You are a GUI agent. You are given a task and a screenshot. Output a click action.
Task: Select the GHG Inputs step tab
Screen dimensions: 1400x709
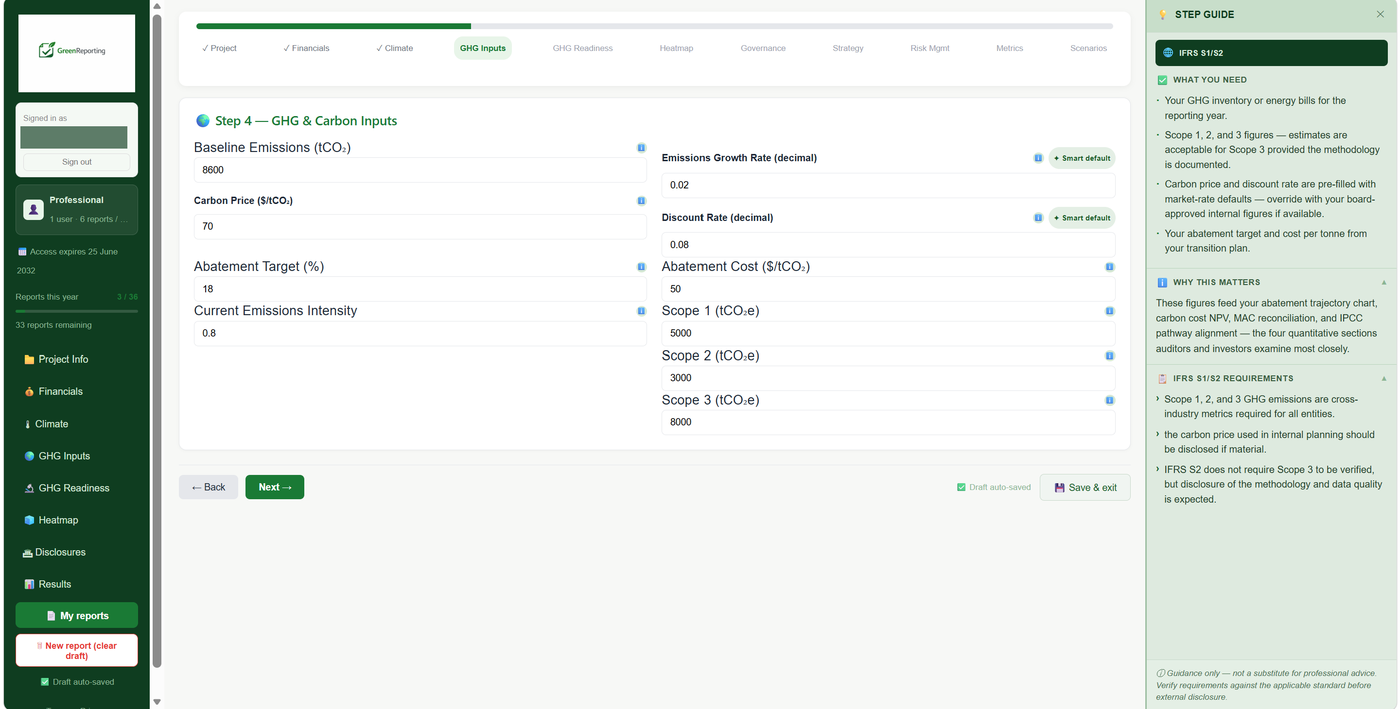483,48
